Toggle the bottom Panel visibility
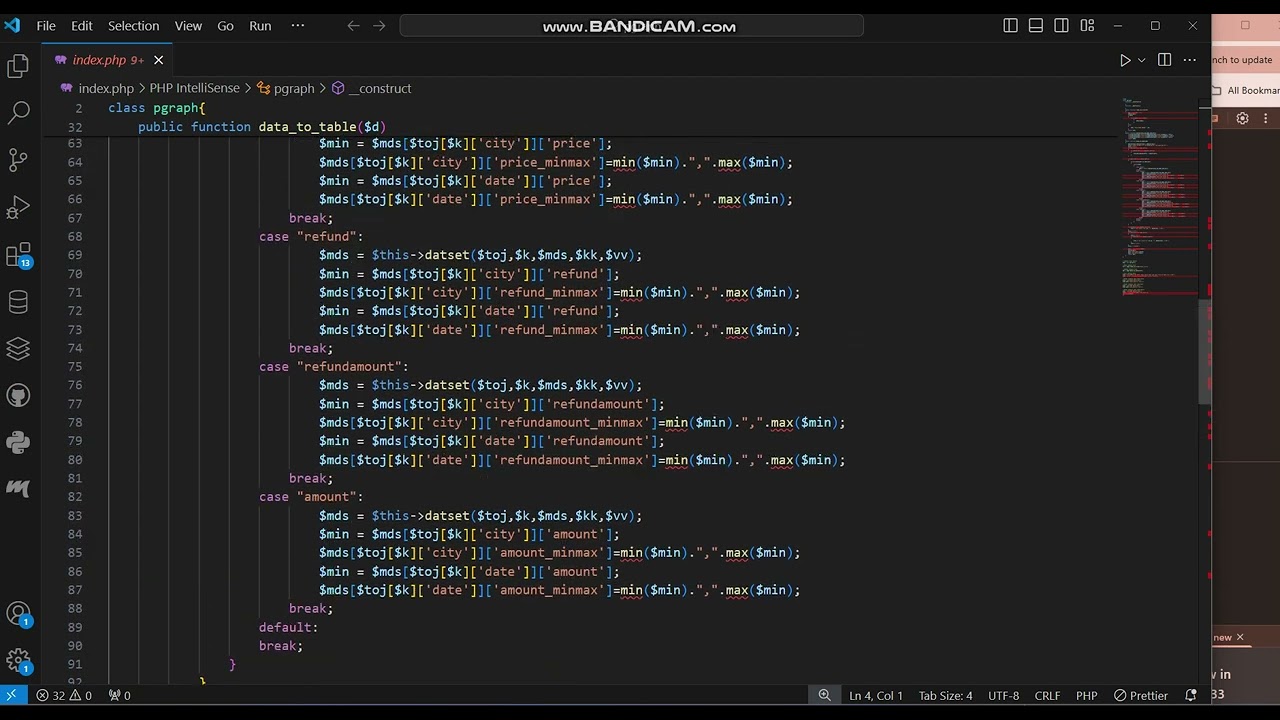 tap(1036, 26)
